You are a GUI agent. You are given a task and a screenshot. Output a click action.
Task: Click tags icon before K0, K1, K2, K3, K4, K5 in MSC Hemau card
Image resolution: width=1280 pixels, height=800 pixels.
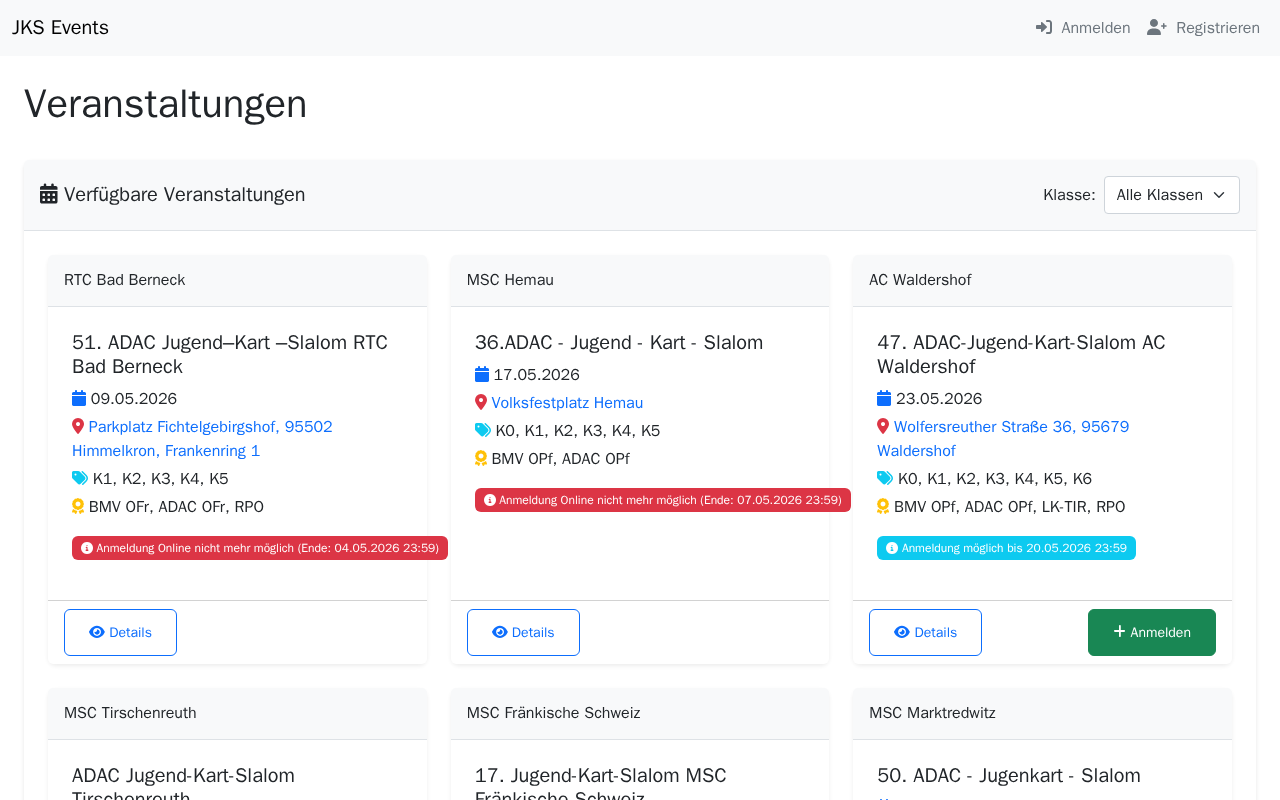click(x=483, y=430)
